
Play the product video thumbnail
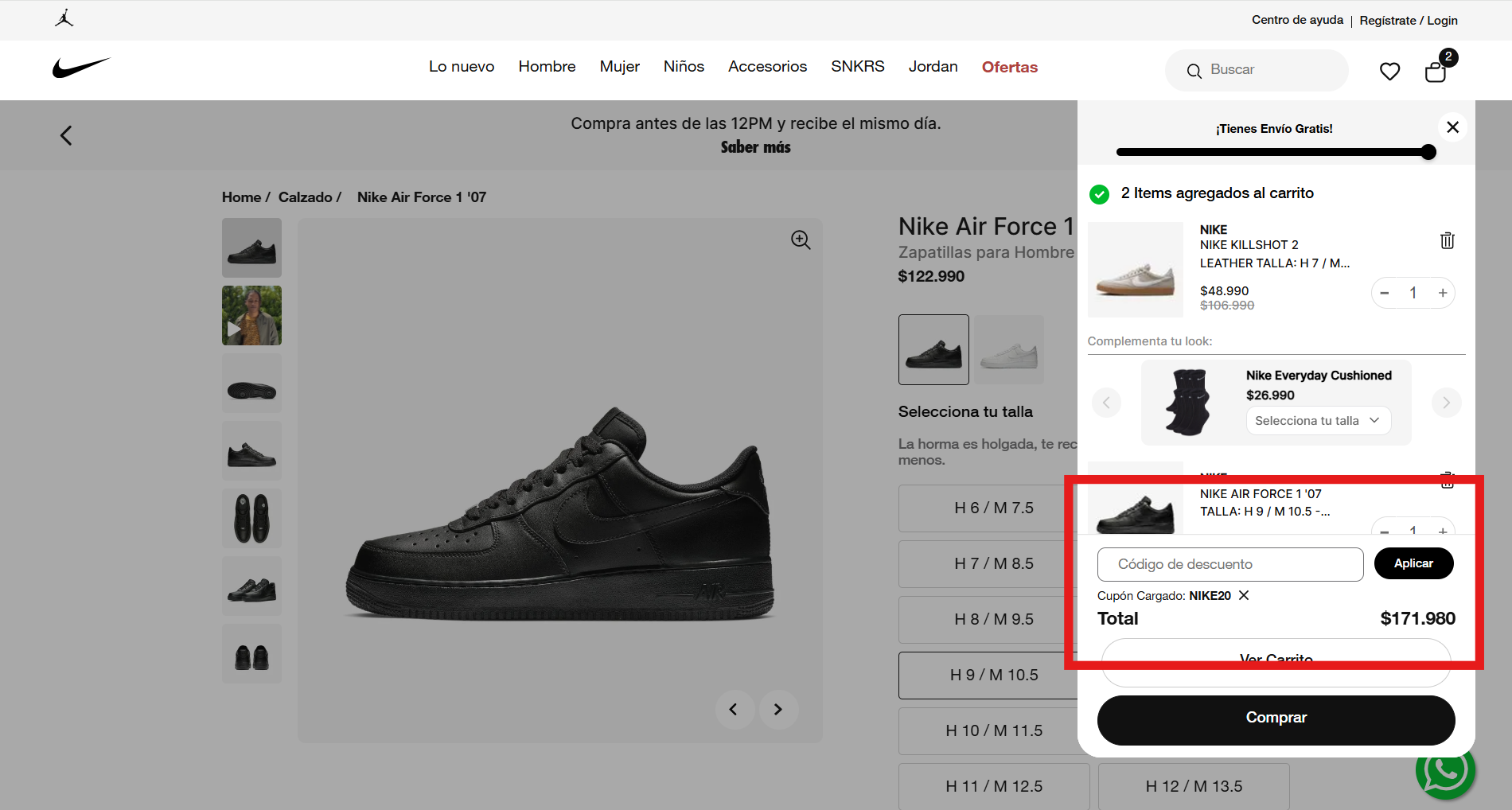tap(251, 315)
